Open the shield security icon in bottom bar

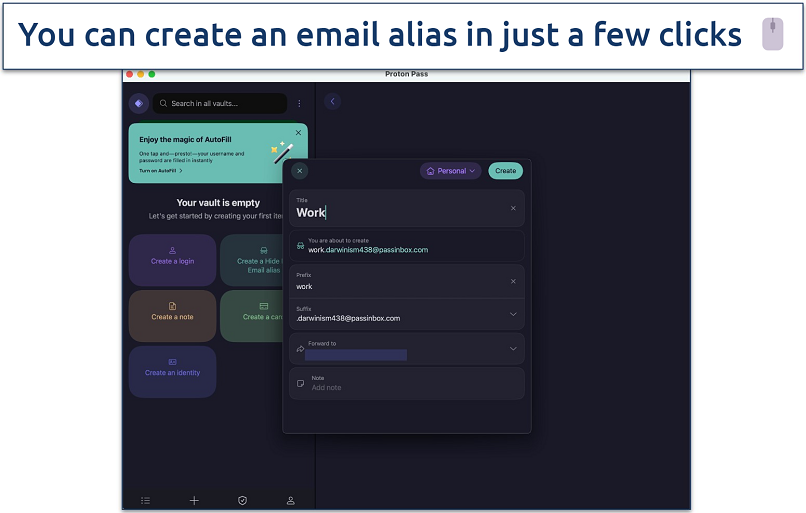point(242,500)
